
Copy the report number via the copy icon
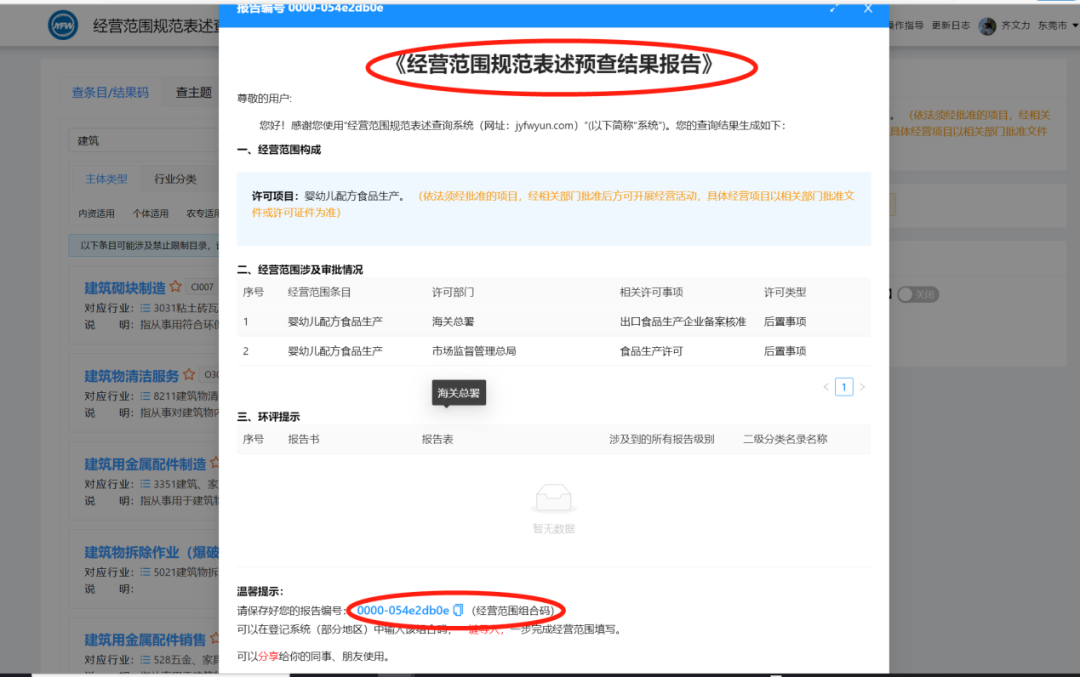click(458, 610)
